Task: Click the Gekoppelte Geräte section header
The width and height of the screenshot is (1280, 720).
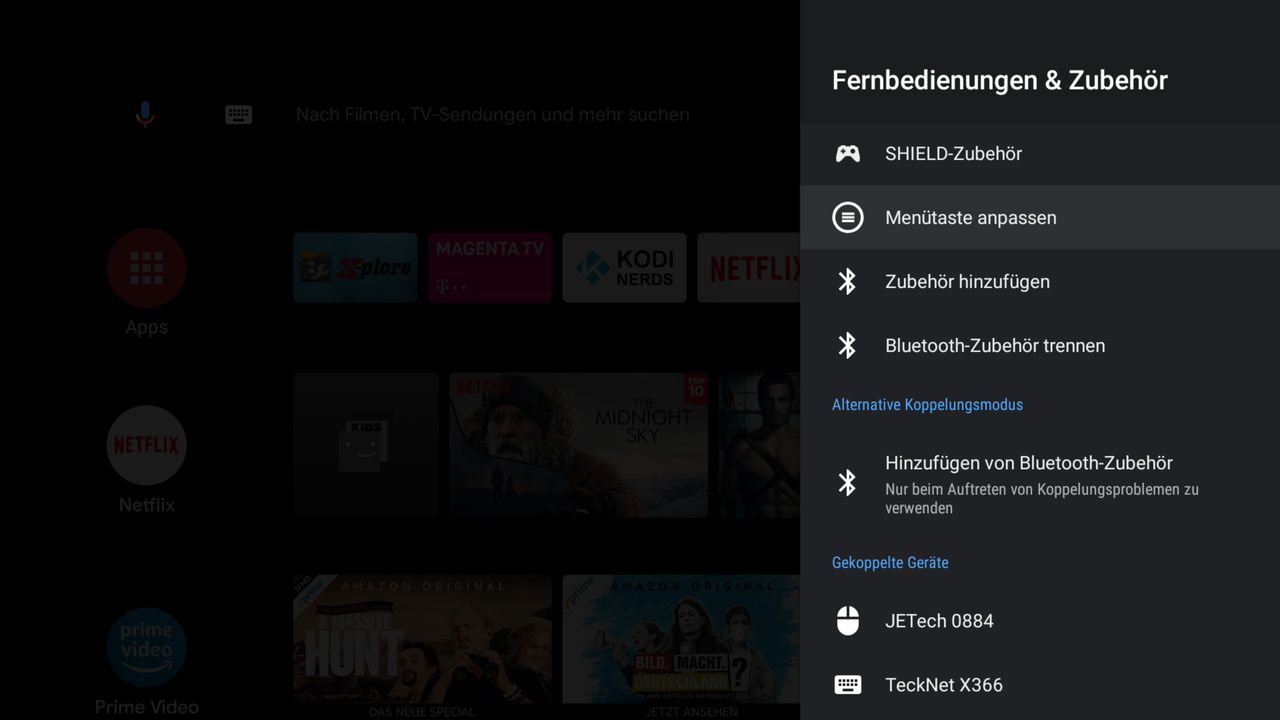Action: 890,563
